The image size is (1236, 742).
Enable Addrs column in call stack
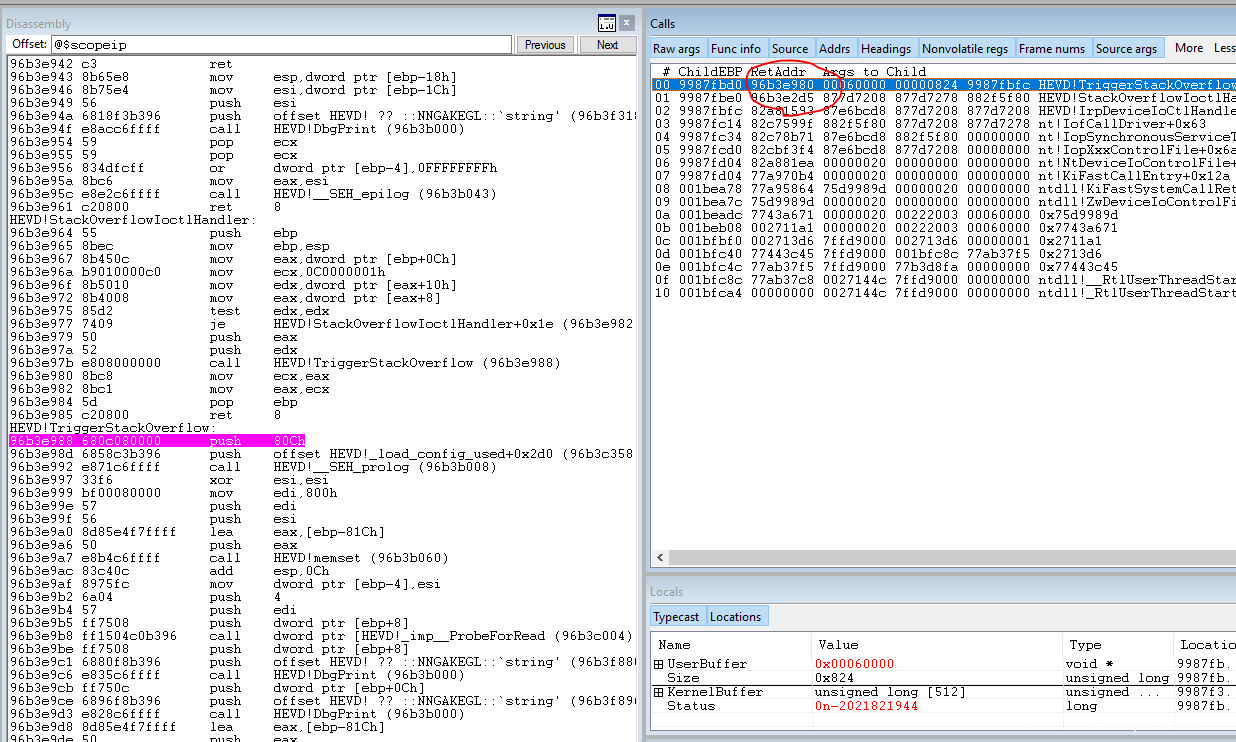(834, 49)
